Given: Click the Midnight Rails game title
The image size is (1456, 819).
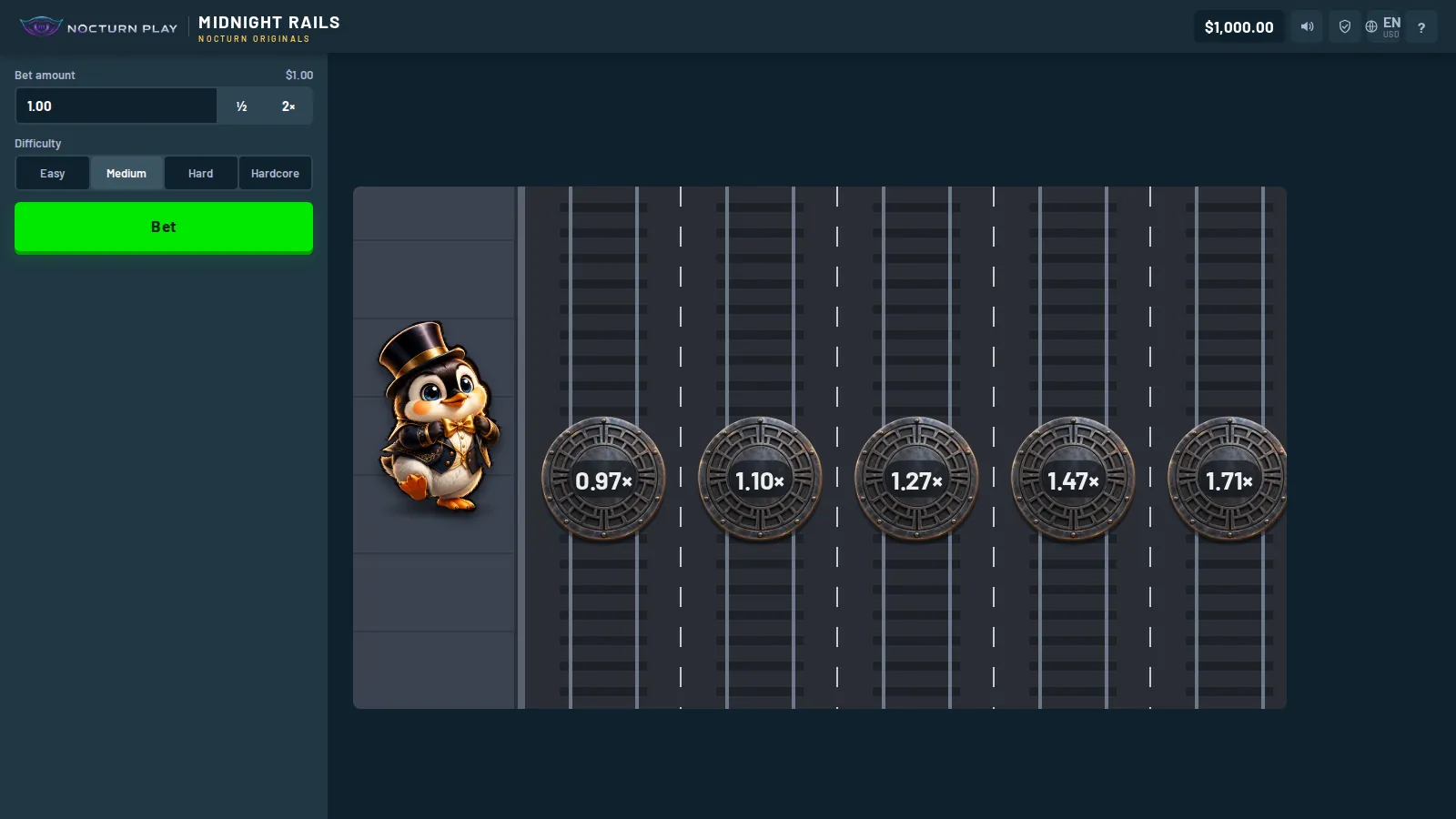Looking at the screenshot, I should coord(269,23).
